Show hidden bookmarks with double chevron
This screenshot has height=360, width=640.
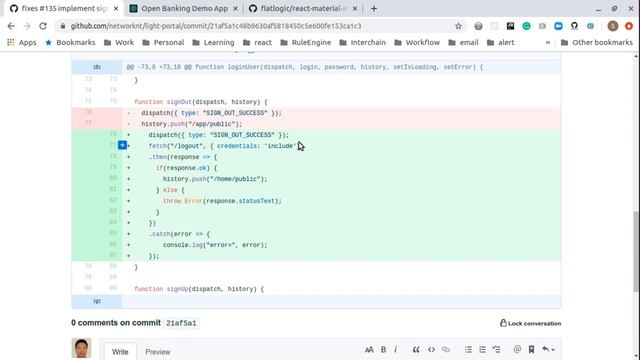548,42
